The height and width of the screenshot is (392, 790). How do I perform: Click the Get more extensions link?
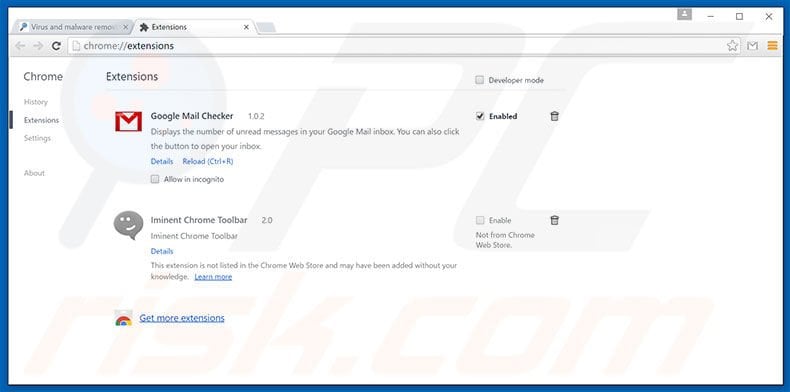(182, 318)
